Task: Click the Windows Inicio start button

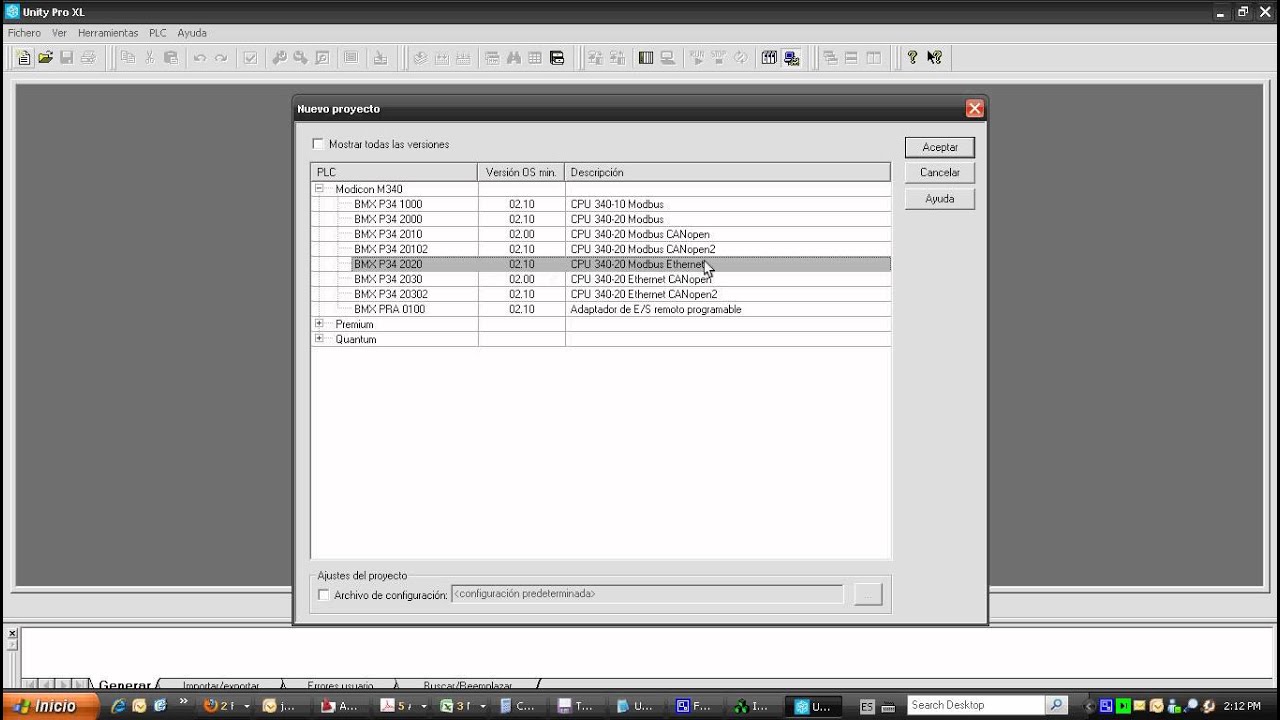Action: [49, 706]
